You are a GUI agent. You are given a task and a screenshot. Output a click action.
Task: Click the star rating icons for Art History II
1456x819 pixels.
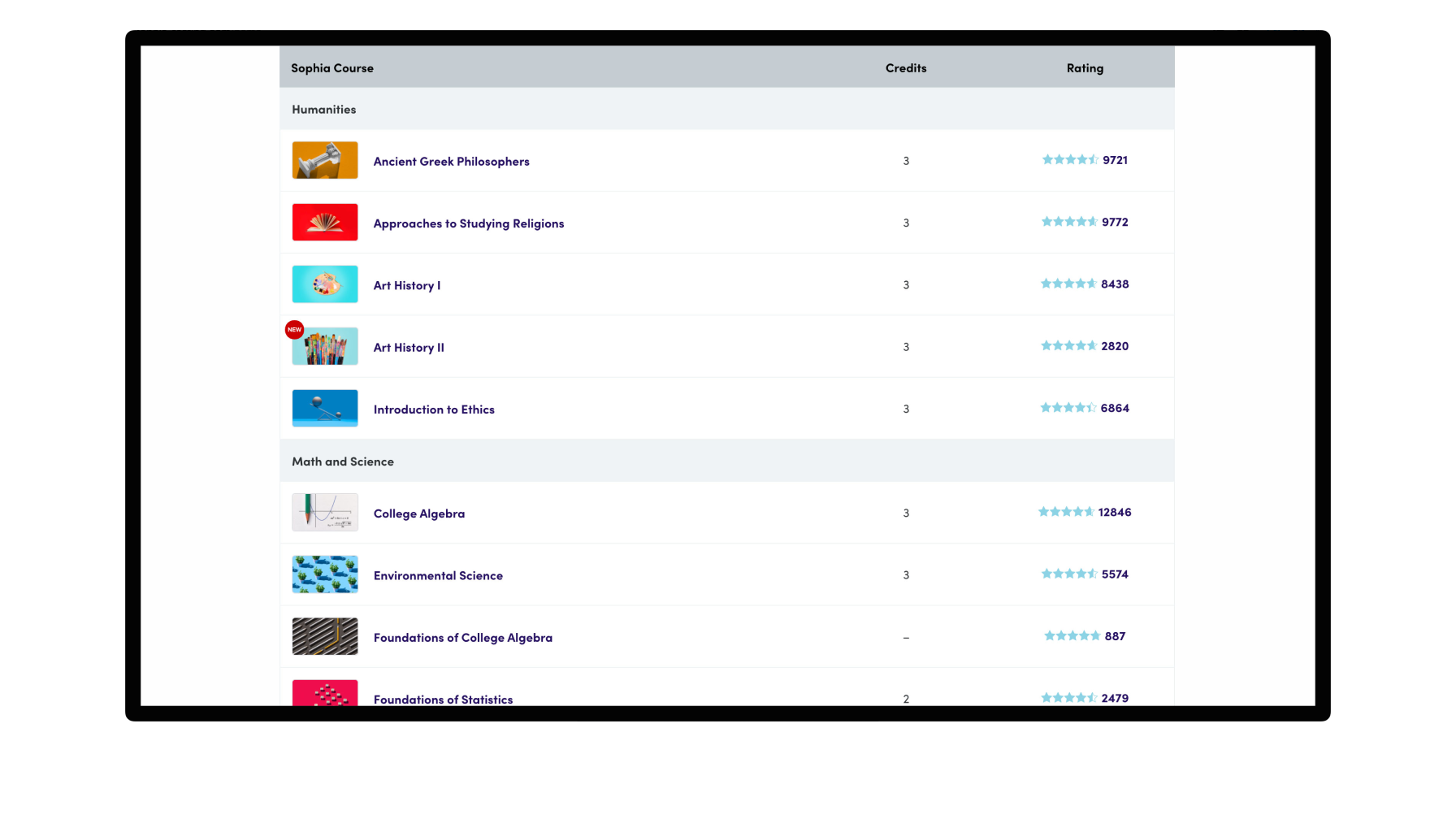[x=1068, y=346]
